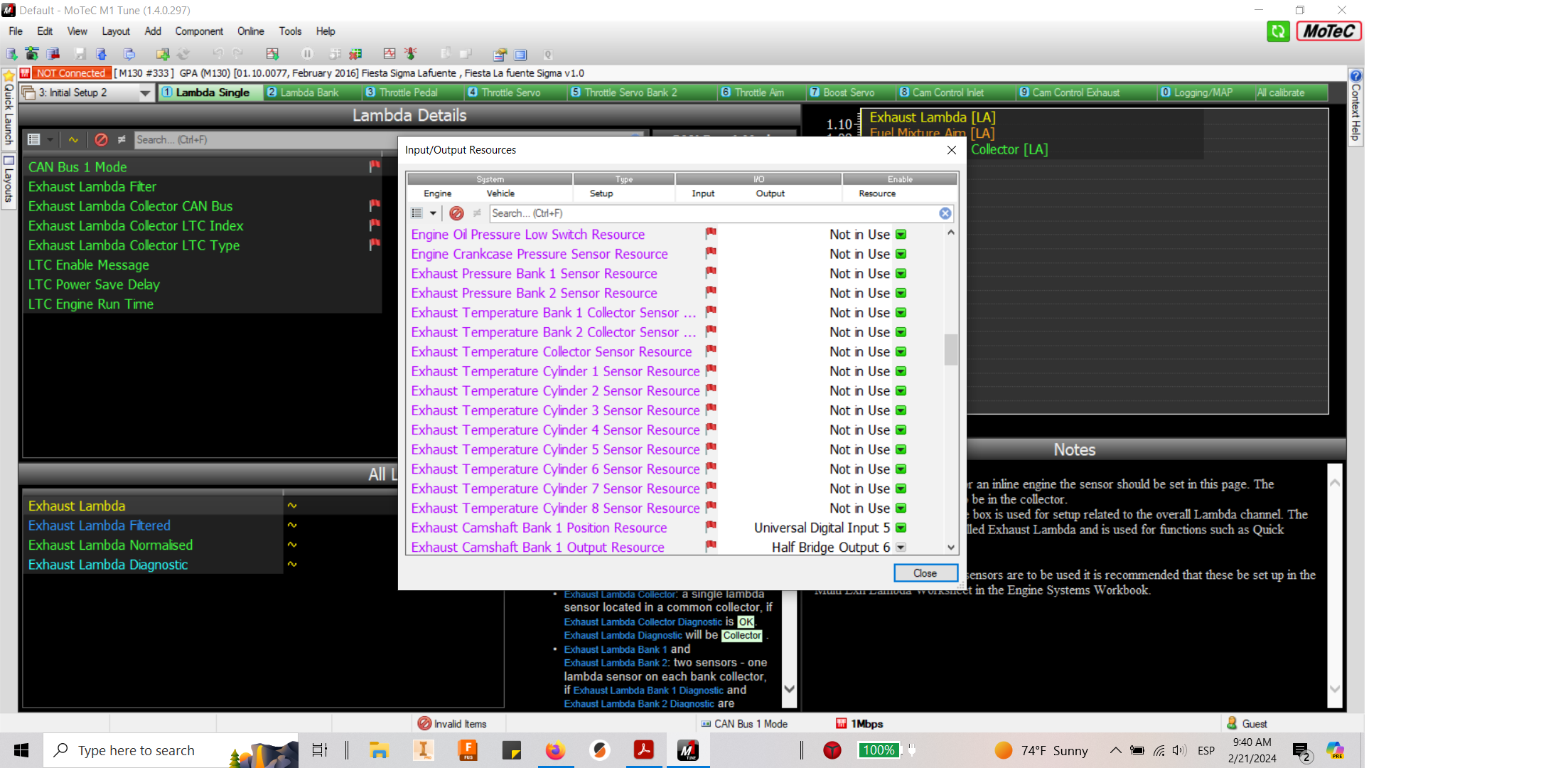Click the invalid items filter icon in dialog
The width and height of the screenshot is (1568, 768).
click(456, 213)
